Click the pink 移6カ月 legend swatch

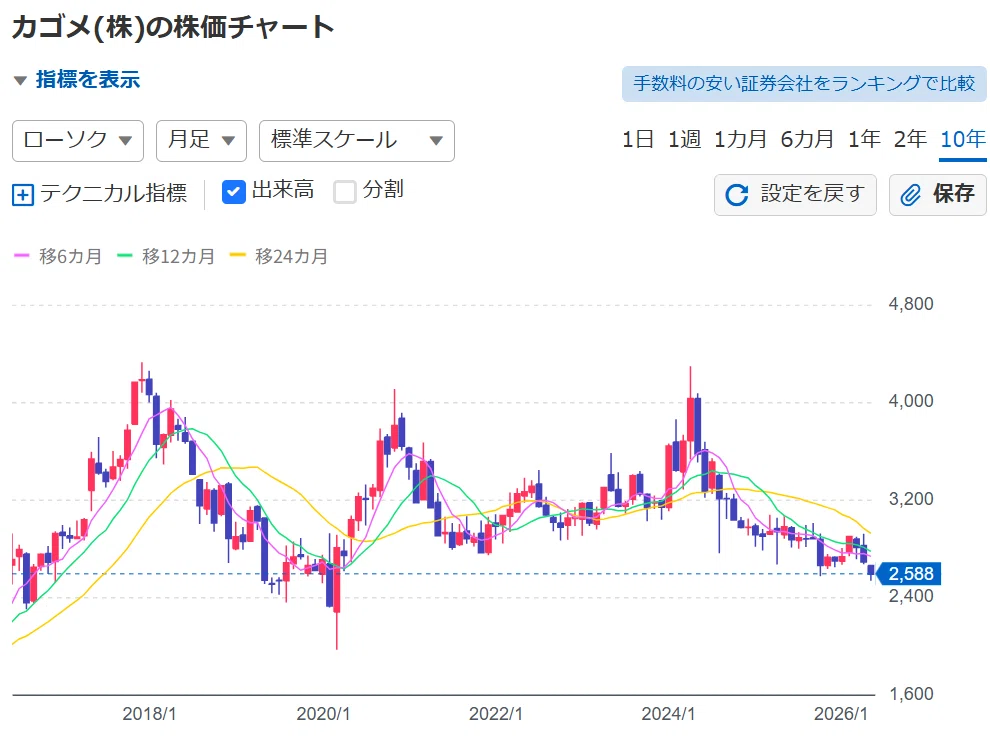pyautogui.click(x=21, y=256)
